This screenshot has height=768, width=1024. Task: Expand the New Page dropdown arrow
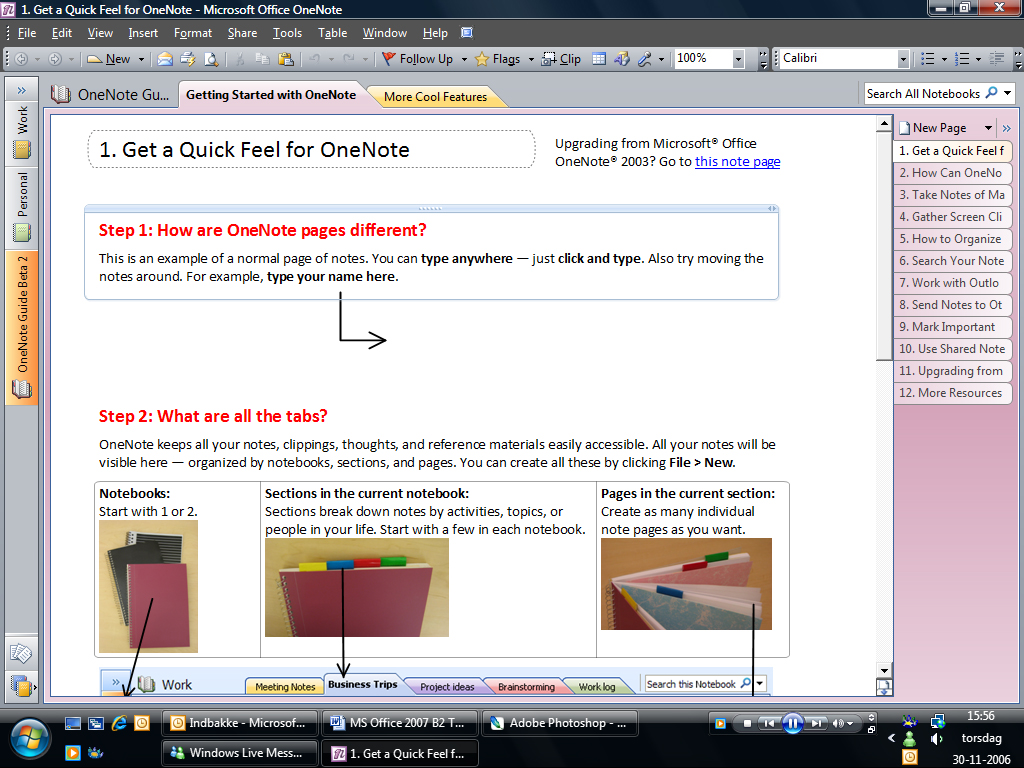coord(988,128)
